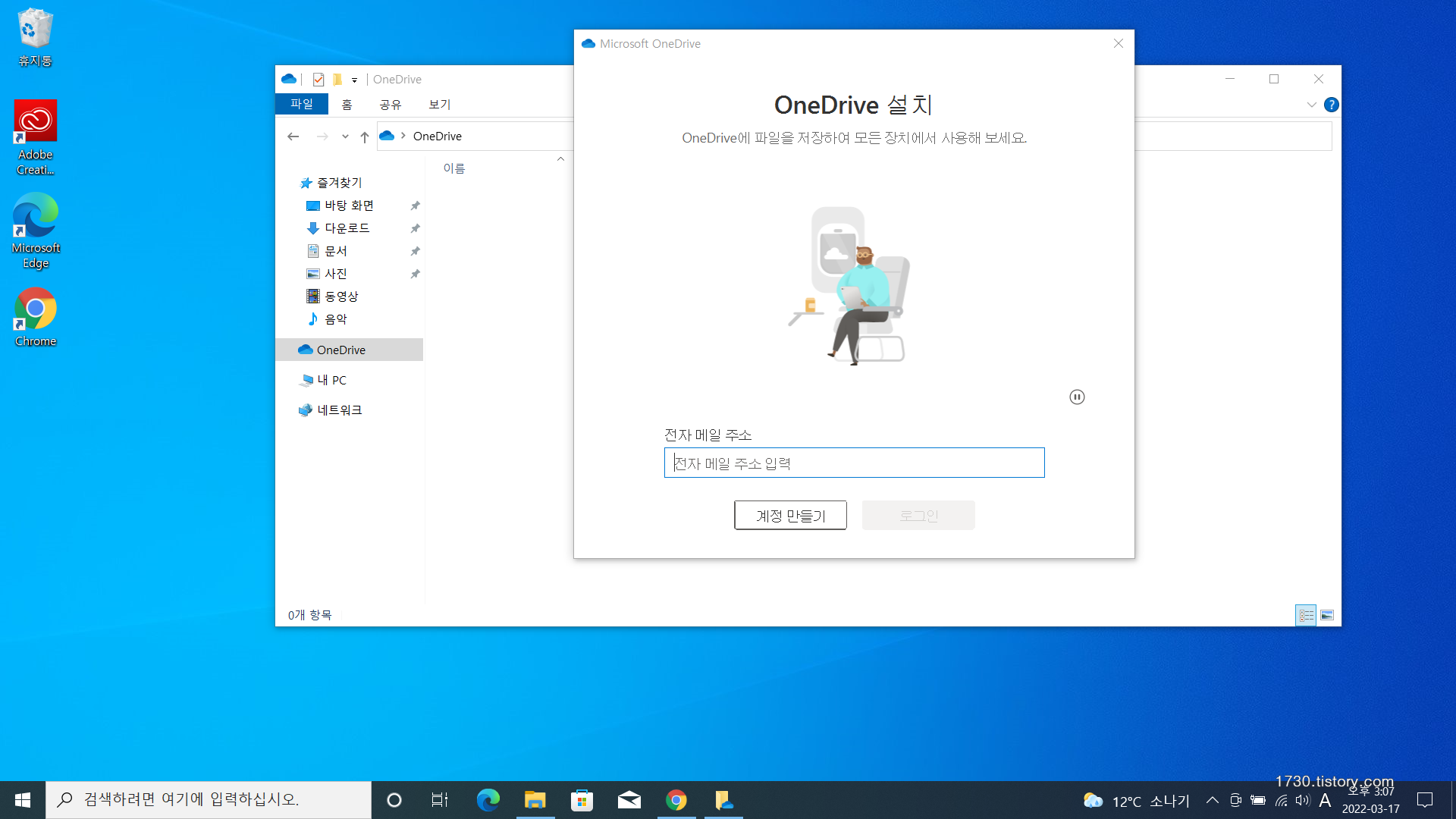Click the back navigation arrow
Viewport: 1456px width, 819px height.
coord(293,136)
